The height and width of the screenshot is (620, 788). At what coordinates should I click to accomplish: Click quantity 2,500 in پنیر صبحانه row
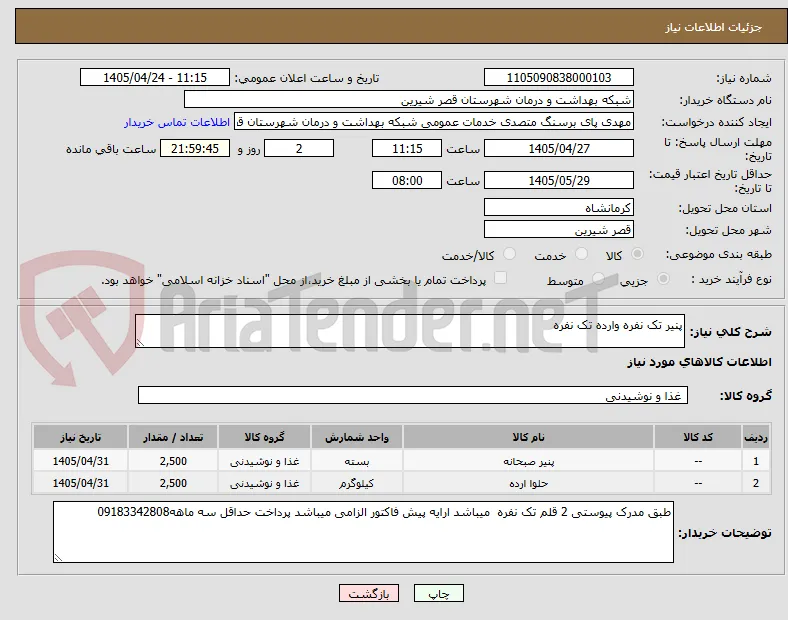tap(173, 461)
